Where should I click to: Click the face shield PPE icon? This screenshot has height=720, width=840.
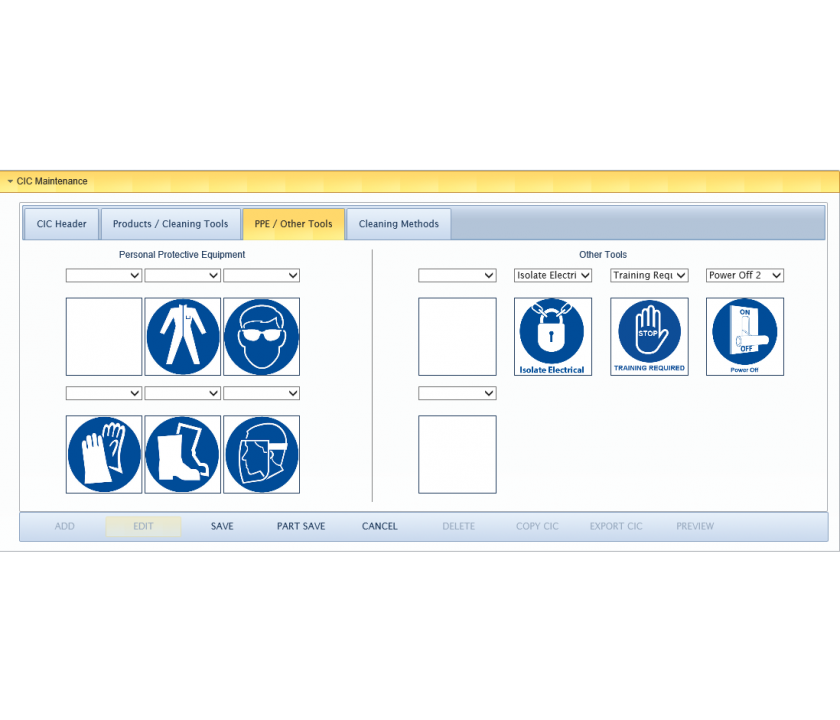tap(261, 454)
